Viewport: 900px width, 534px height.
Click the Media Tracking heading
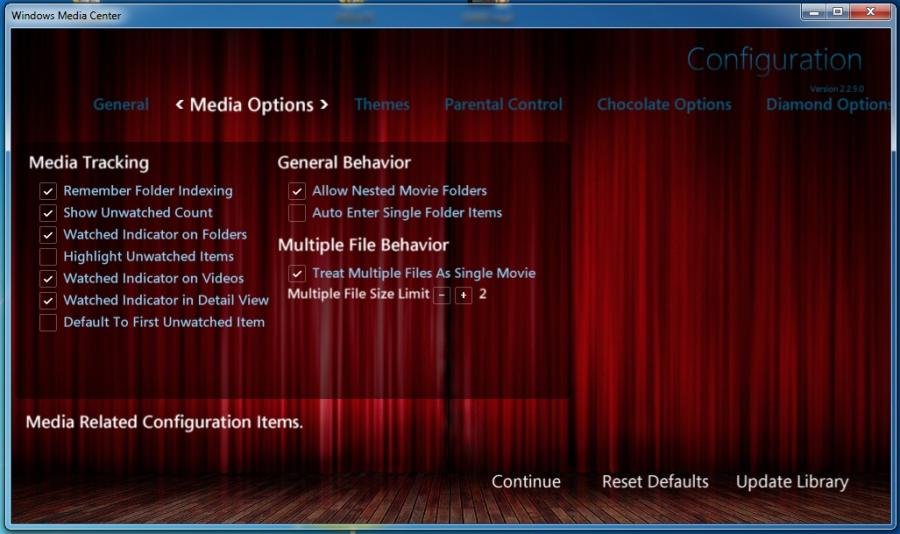pyautogui.click(x=89, y=162)
